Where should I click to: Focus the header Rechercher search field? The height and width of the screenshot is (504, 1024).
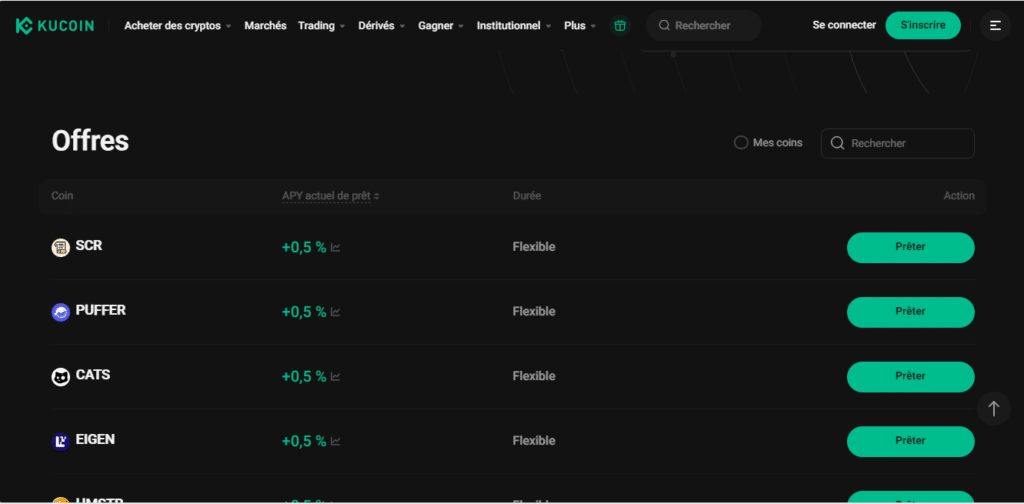[x=704, y=25]
